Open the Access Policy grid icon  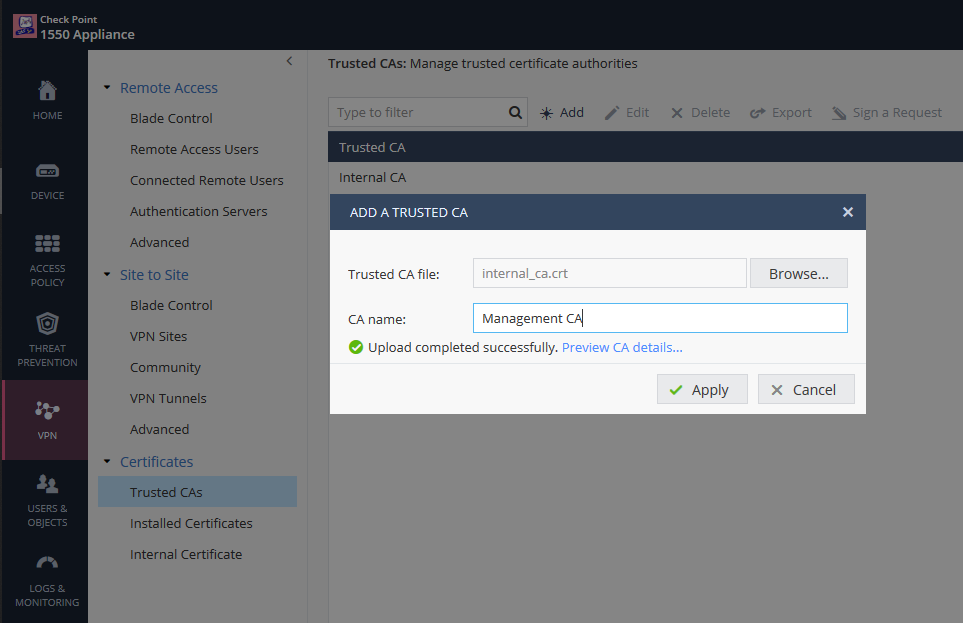point(47,244)
